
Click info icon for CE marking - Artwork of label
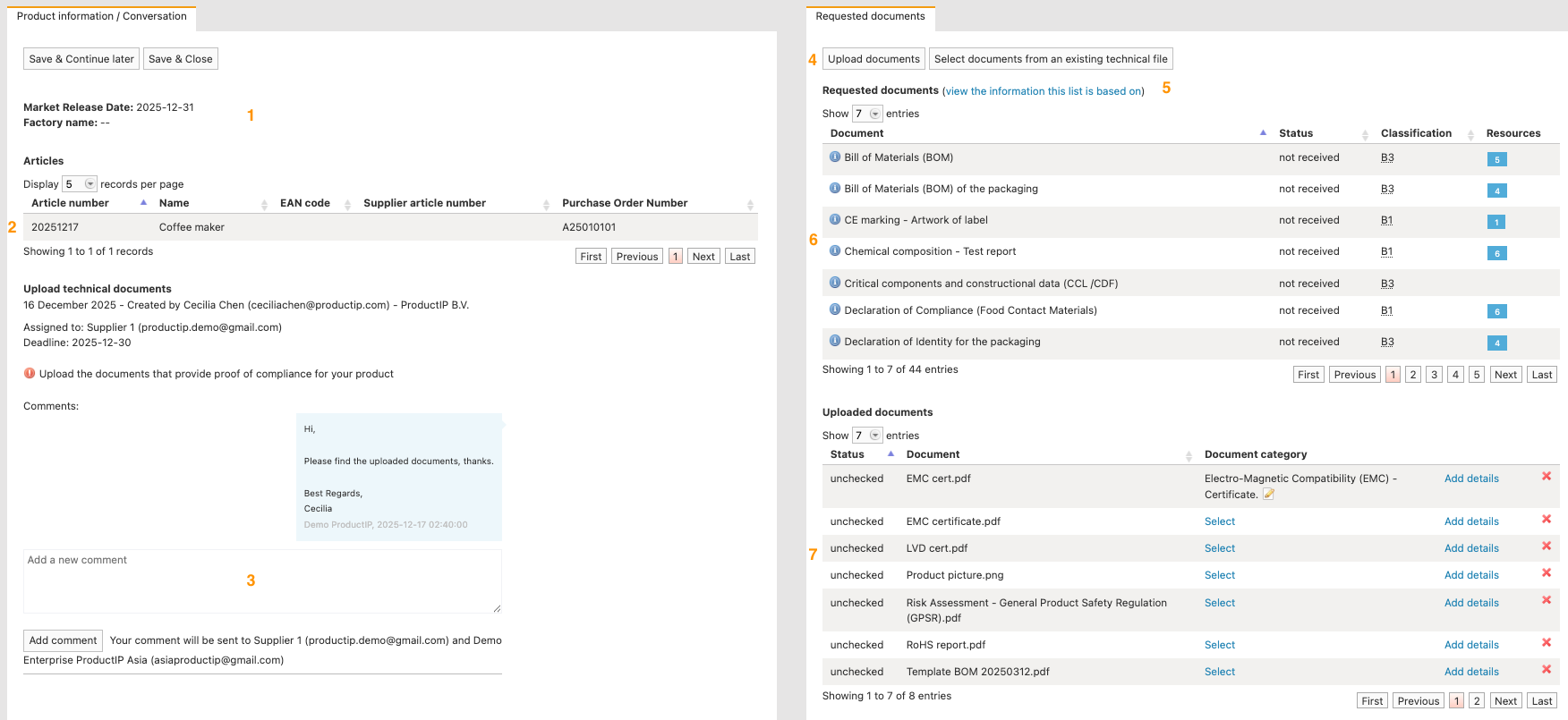click(835, 219)
